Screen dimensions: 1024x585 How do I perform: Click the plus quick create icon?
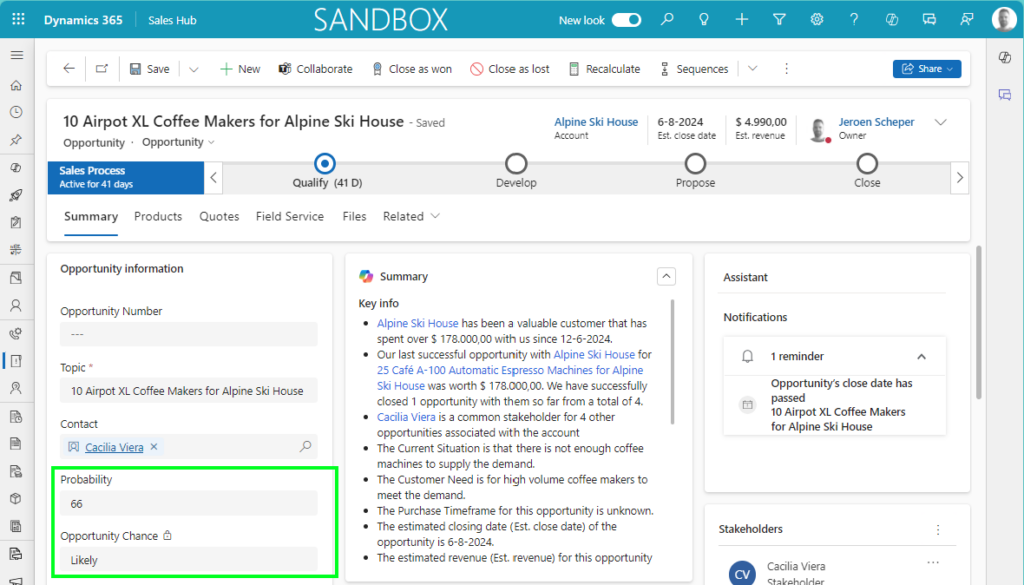click(741, 20)
